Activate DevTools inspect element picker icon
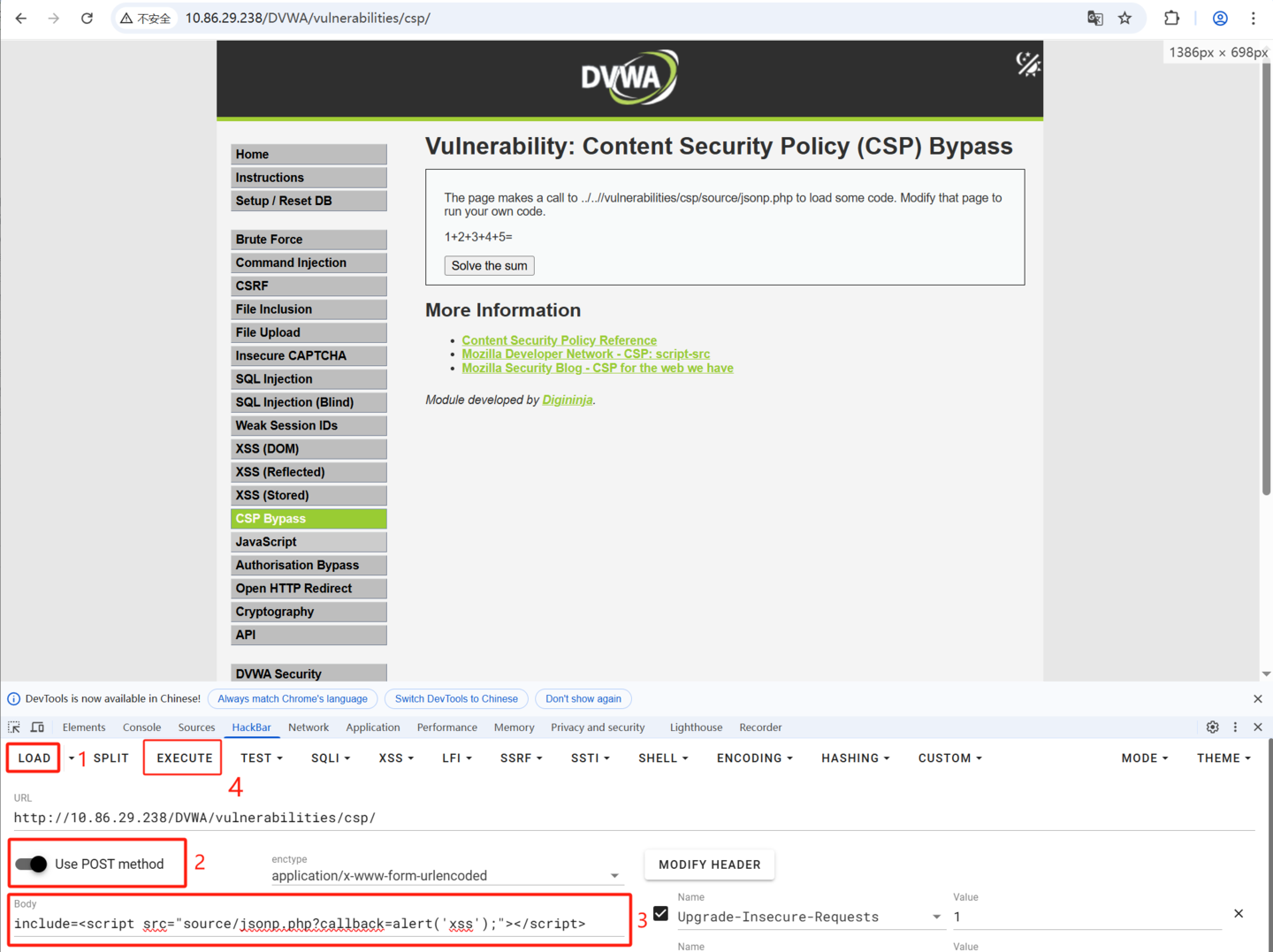Viewport: 1273px width, 952px height. [x=14, y=727]
